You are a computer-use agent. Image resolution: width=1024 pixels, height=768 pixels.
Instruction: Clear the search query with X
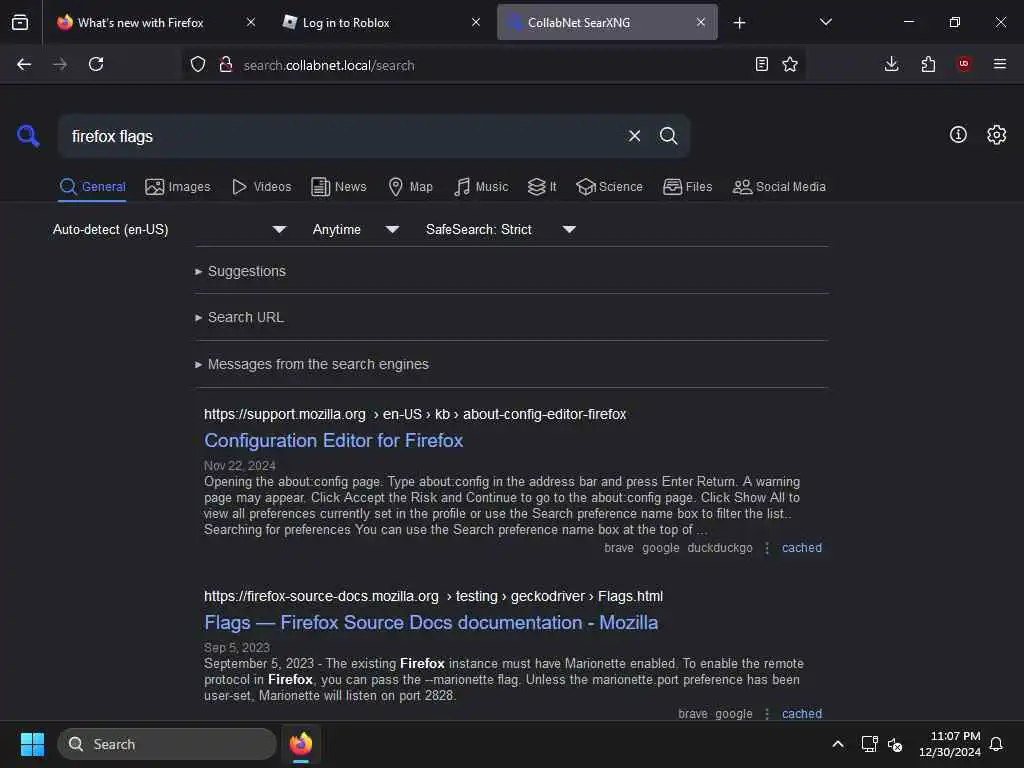click(x=634, y=136)
